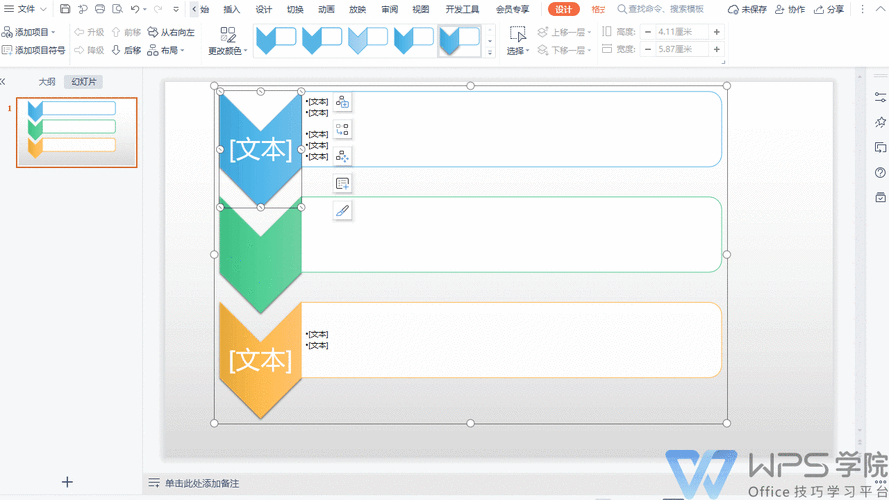Select the fourth SmartArt style in gallery
Viewport: 889px width, 500px height.
[414, 40]
